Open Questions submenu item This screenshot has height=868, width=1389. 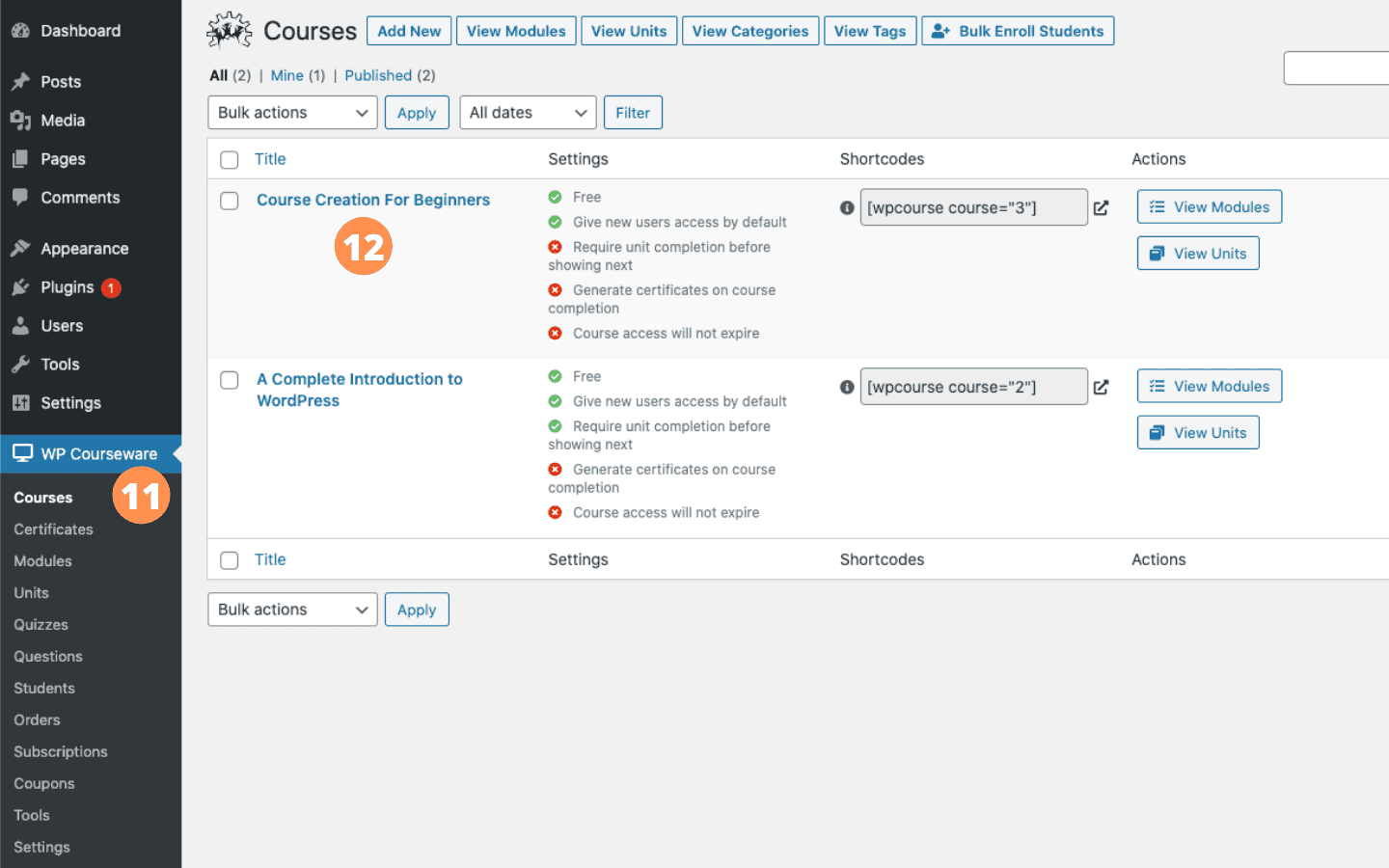pyautogui.click(x=48, y=657)
